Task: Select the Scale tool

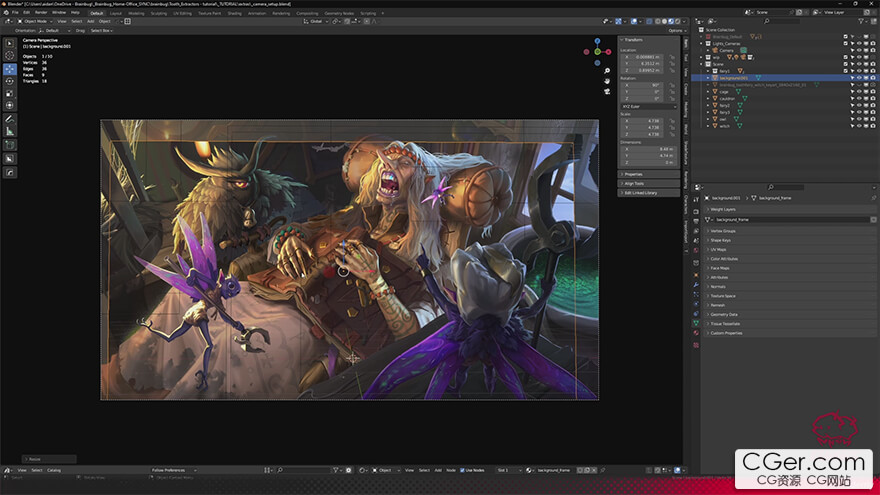Action: pos(10,93)
